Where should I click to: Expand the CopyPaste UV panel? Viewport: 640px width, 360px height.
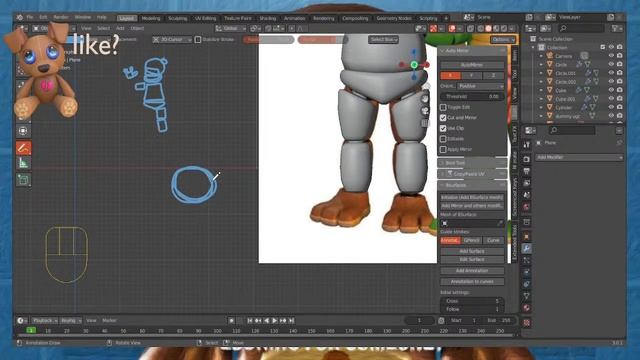coord(442,174)
